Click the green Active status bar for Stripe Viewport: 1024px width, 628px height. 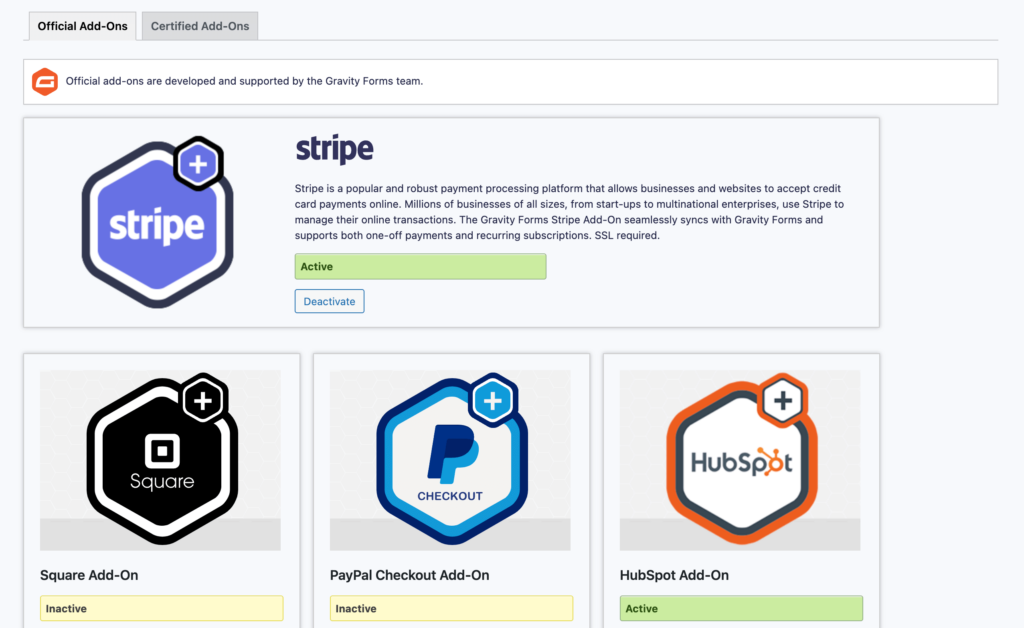[x=420, y=267]
